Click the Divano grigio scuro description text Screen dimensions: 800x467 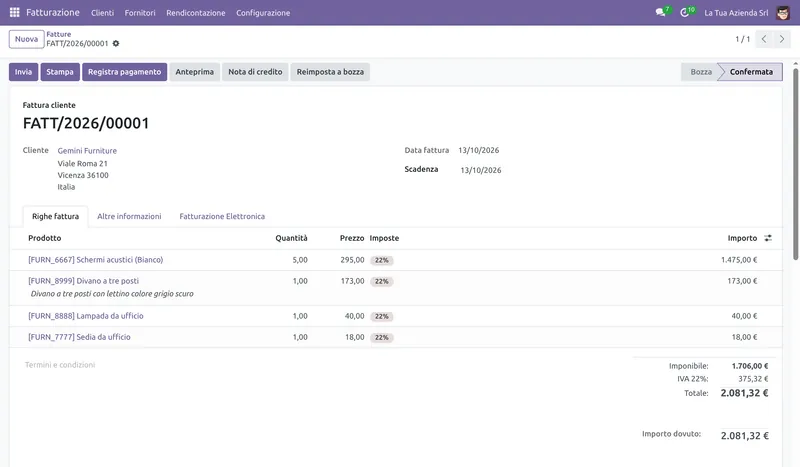click(112, 294)
